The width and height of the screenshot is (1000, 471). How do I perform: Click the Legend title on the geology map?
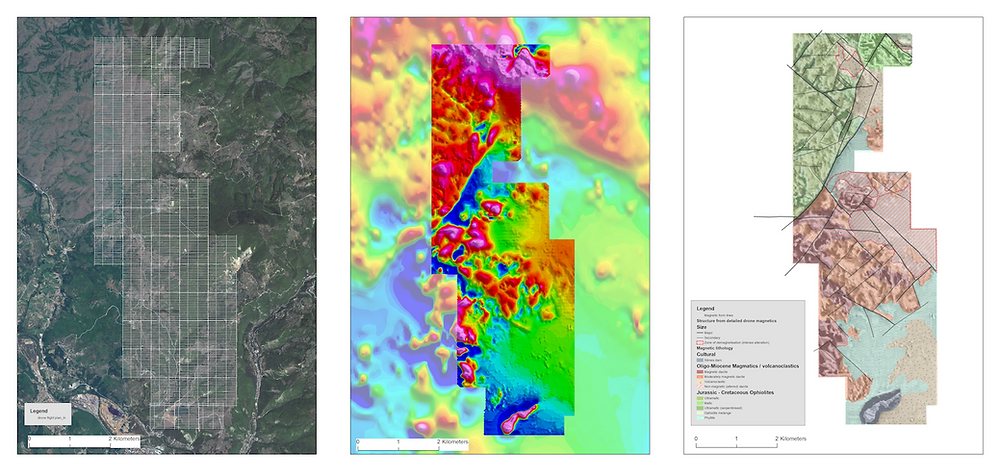point(705,309)
